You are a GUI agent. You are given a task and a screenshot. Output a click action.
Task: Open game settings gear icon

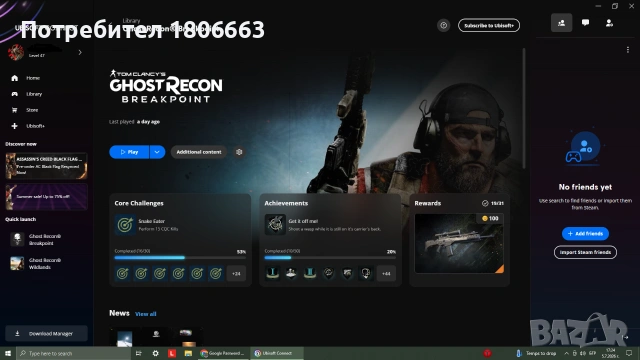click(x=239, y=152)
